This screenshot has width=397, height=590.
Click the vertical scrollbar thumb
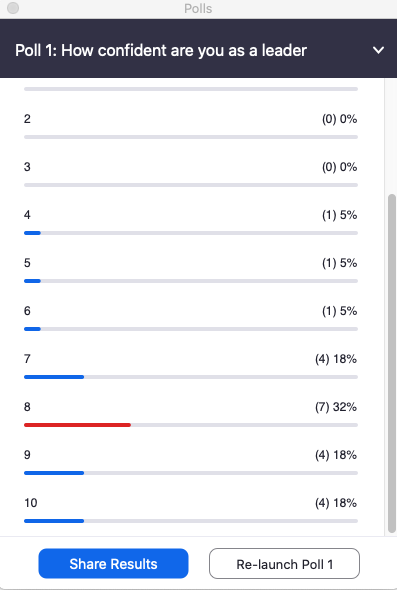pyautogui.click(x=392, y=363)
